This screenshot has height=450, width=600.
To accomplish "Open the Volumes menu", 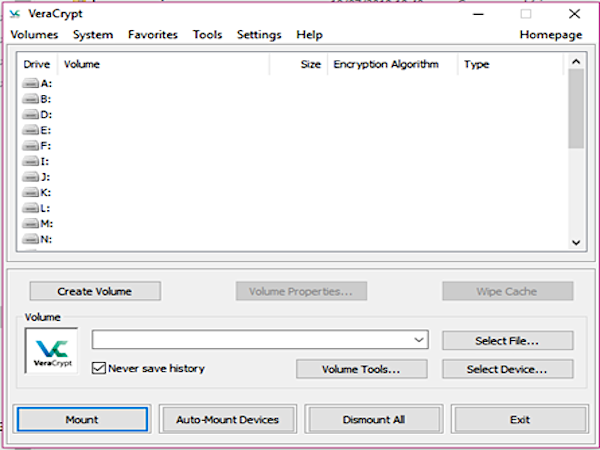I will click(x=34, y=35).
